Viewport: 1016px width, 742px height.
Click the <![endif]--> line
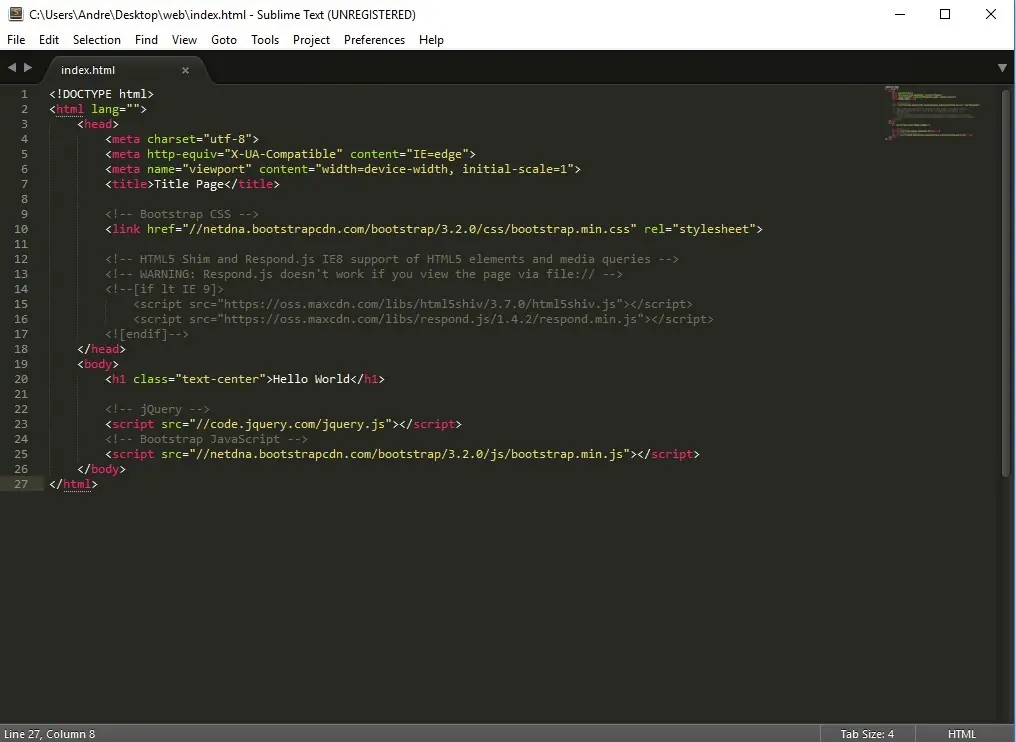[x=147, y=334]
